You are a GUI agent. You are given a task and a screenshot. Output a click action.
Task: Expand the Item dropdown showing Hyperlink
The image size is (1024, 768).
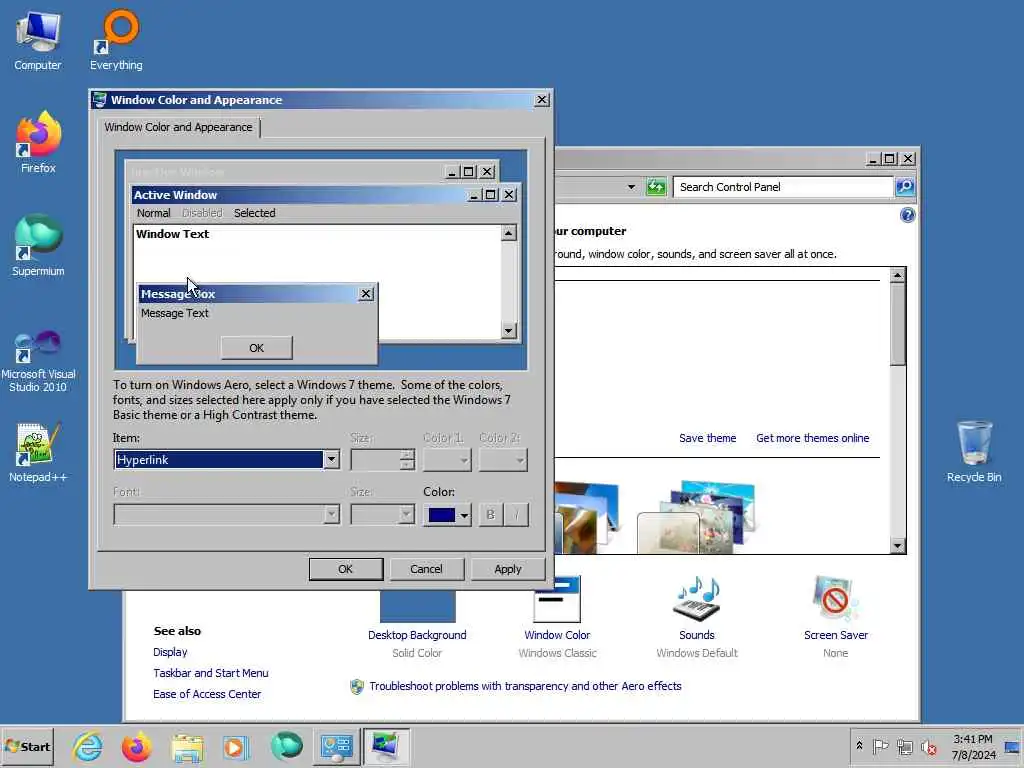pos(331,460)
